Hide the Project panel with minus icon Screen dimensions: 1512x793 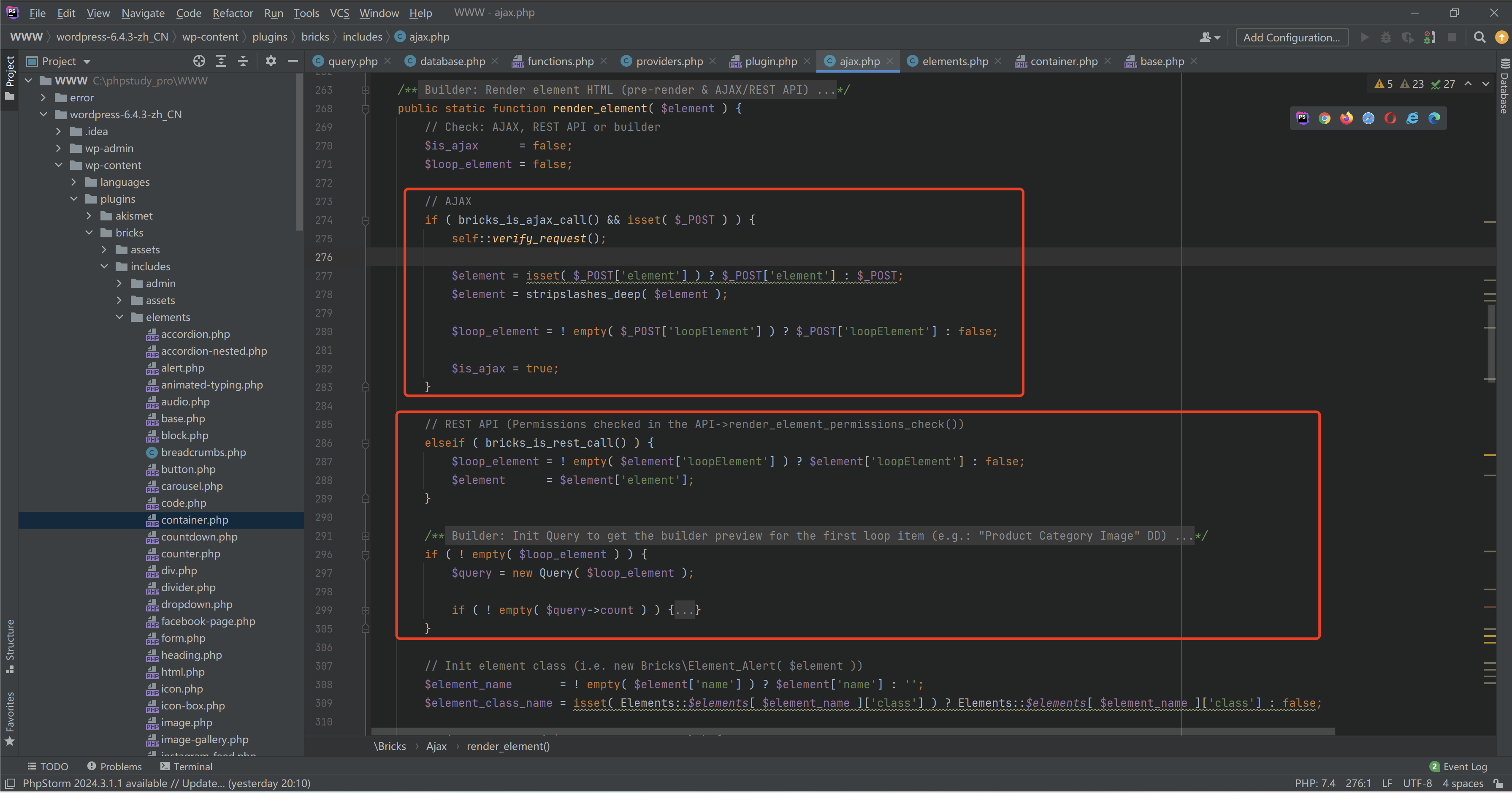click(292, 61)
